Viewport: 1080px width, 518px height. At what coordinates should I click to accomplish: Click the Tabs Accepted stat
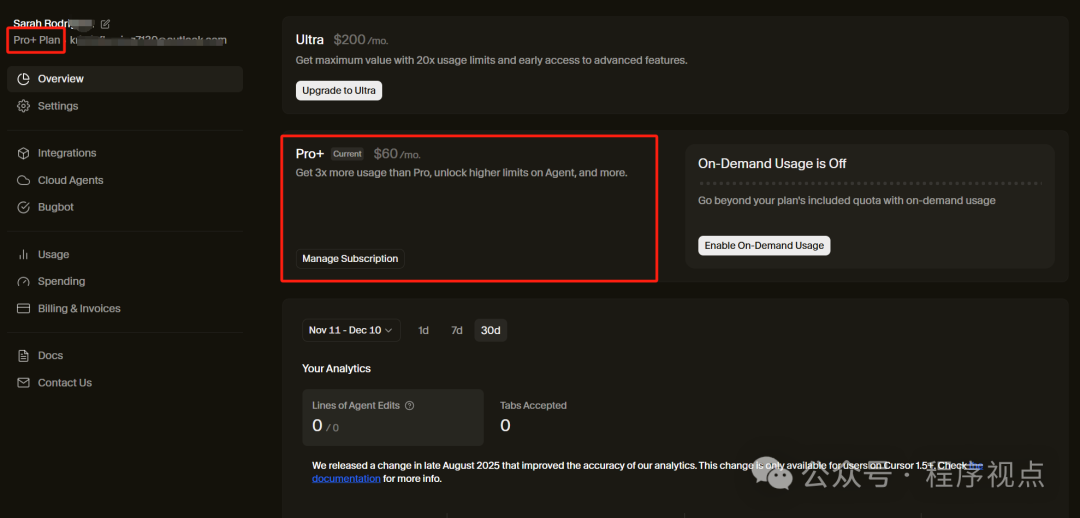pos(533,417)
